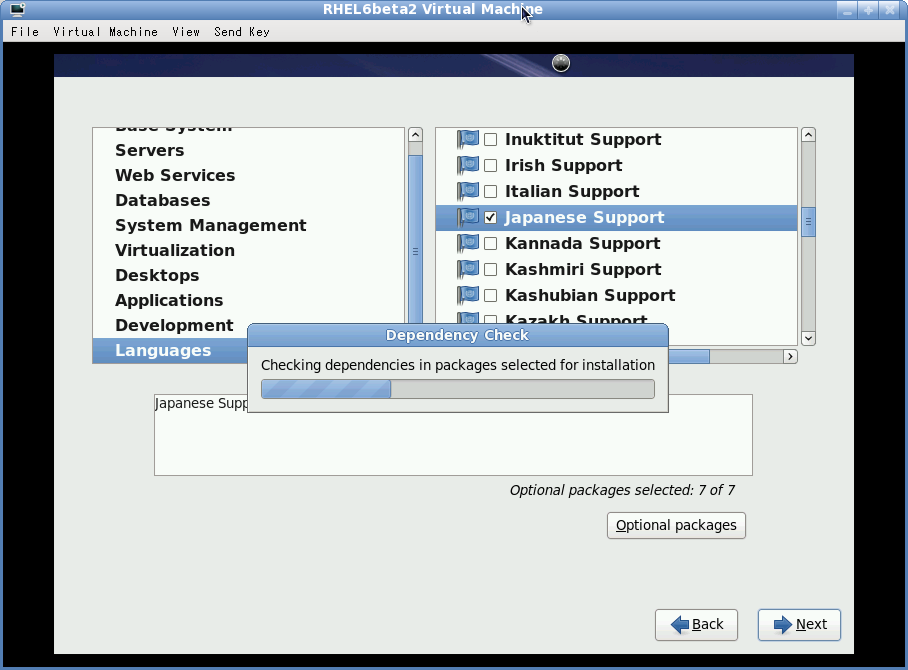Click the flag icon beside Italian Support
The image size is (908, 670).
point(468,192)
